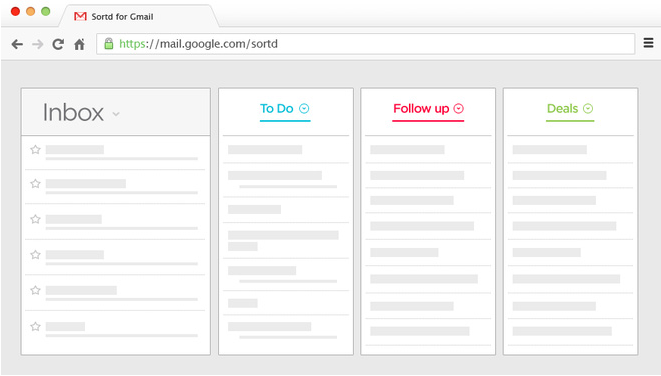Open the browser home icon
The height and width of the screenshot is (376, 661).
pyautogui.click(x=79, y=44)
